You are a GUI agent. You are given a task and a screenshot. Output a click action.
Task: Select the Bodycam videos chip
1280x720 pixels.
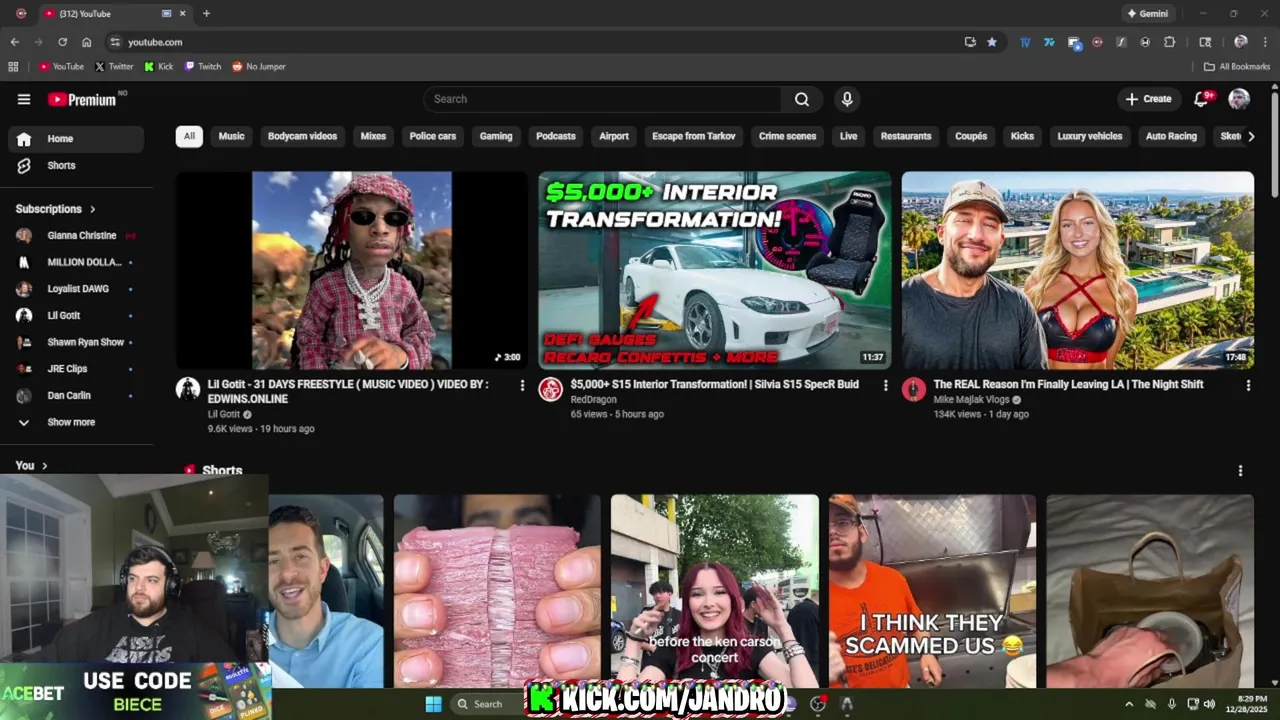tap(302, 136)
